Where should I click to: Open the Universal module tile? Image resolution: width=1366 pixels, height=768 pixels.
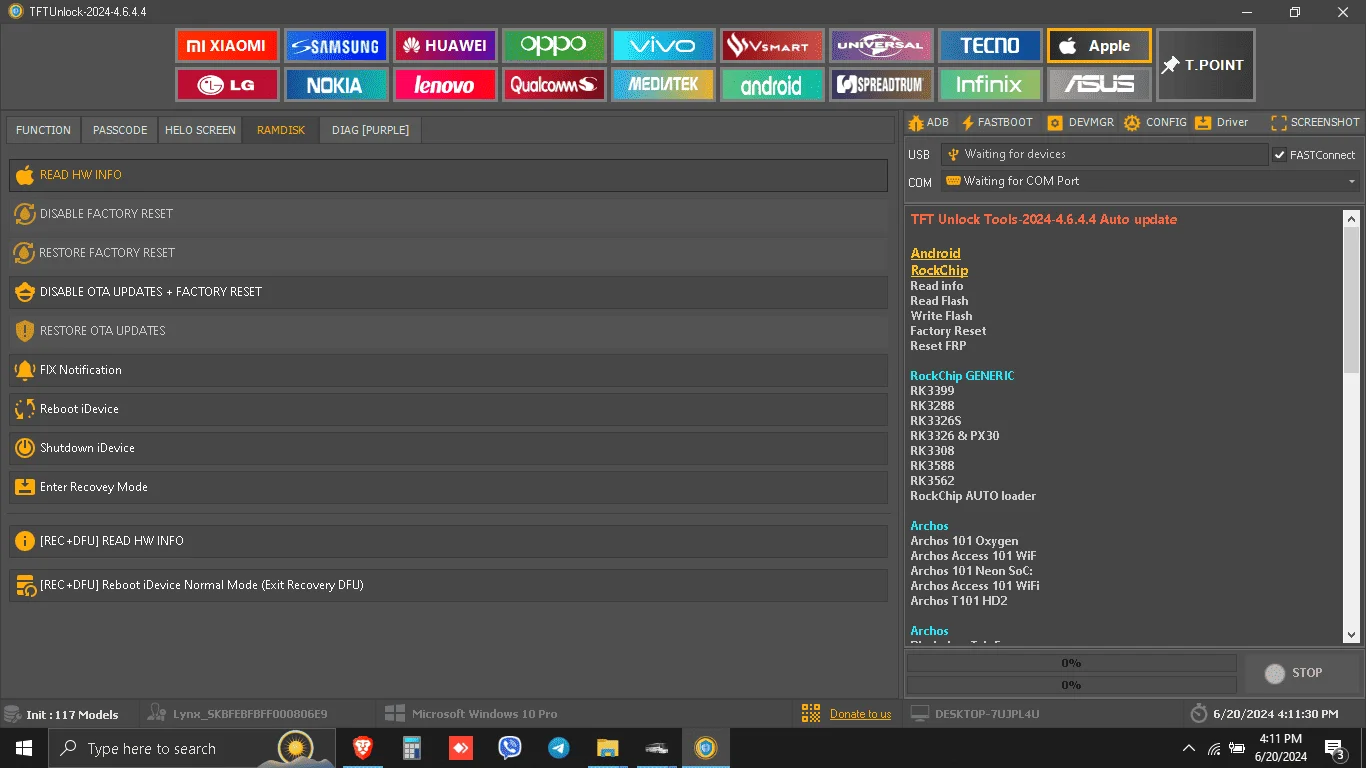pyautogui.click(x=881, y=46)
